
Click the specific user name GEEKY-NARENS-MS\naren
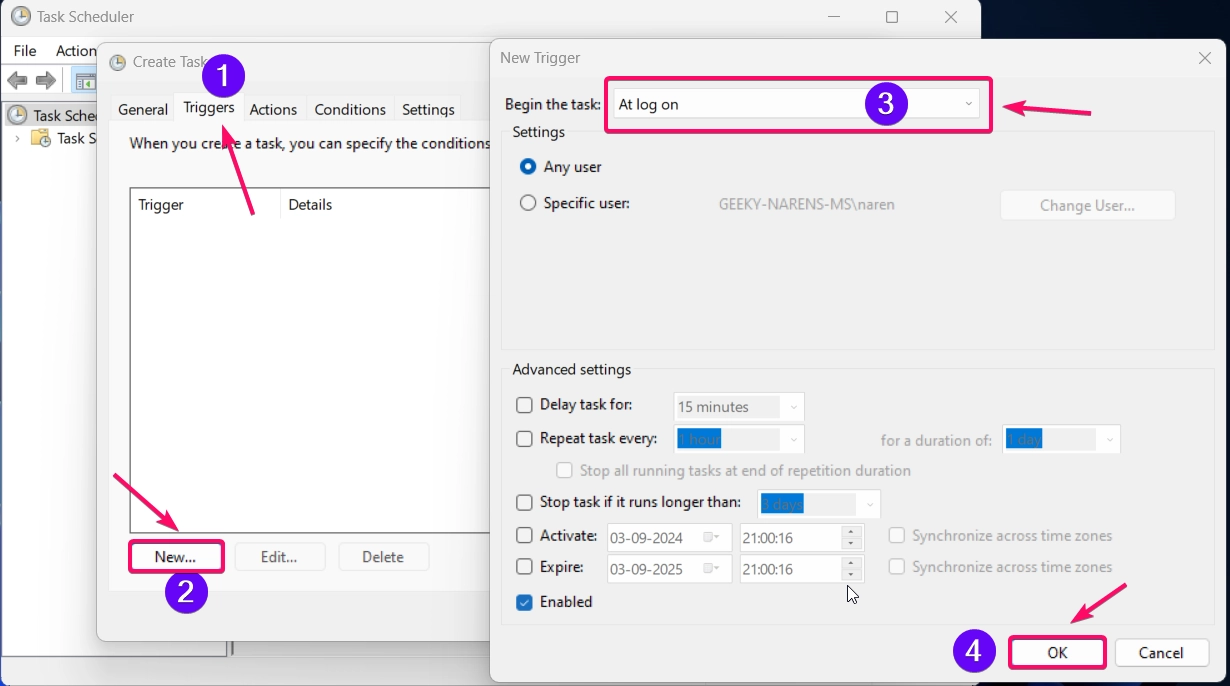807,204
